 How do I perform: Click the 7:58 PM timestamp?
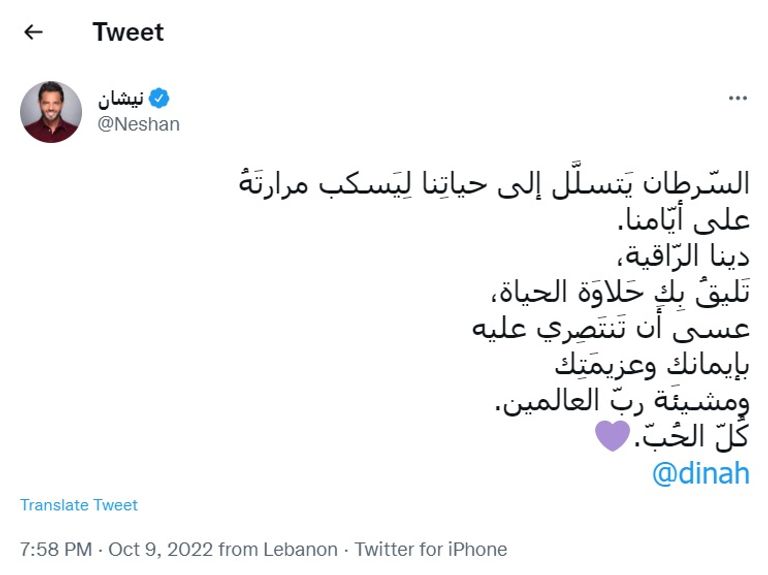(56, 549)
